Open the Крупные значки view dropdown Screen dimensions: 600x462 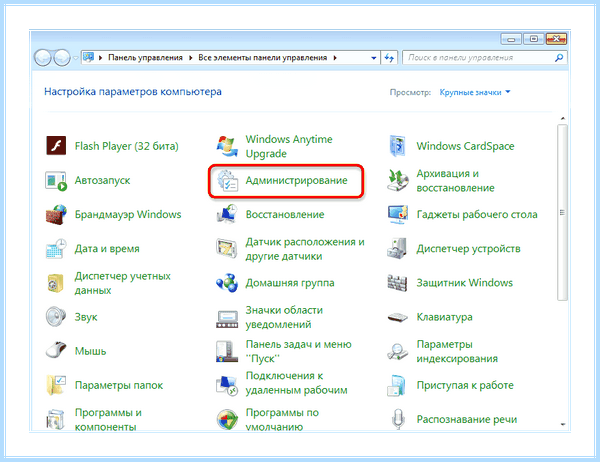click(474, 92)
